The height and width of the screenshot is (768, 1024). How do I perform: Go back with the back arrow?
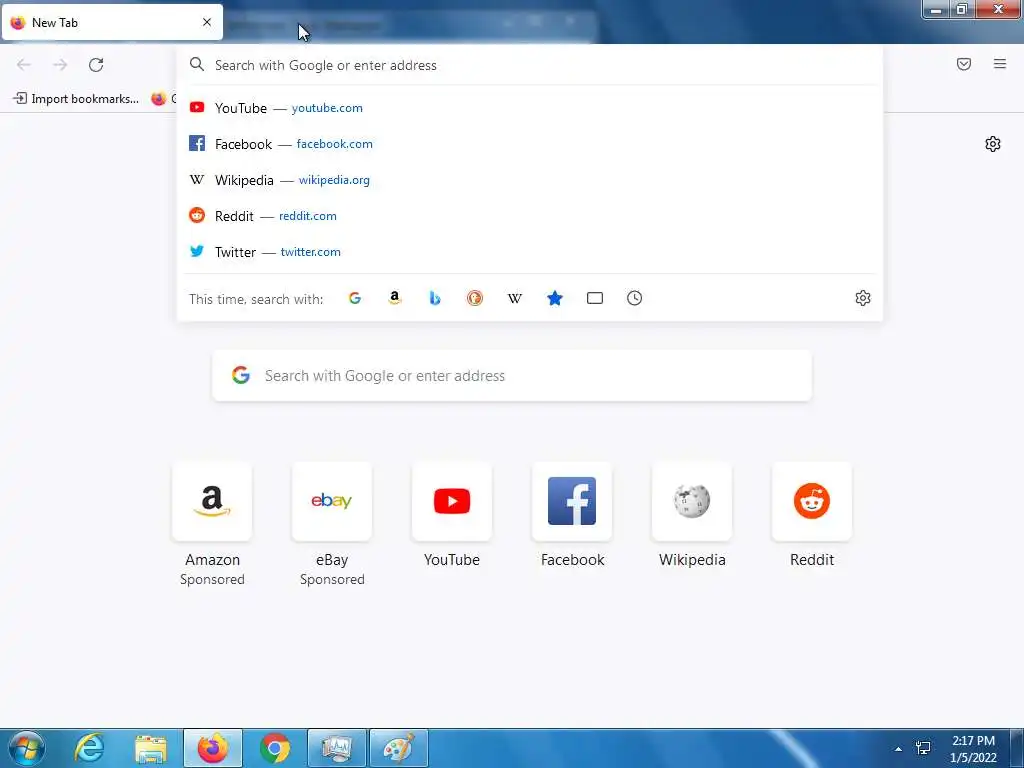tap(24, 65)
